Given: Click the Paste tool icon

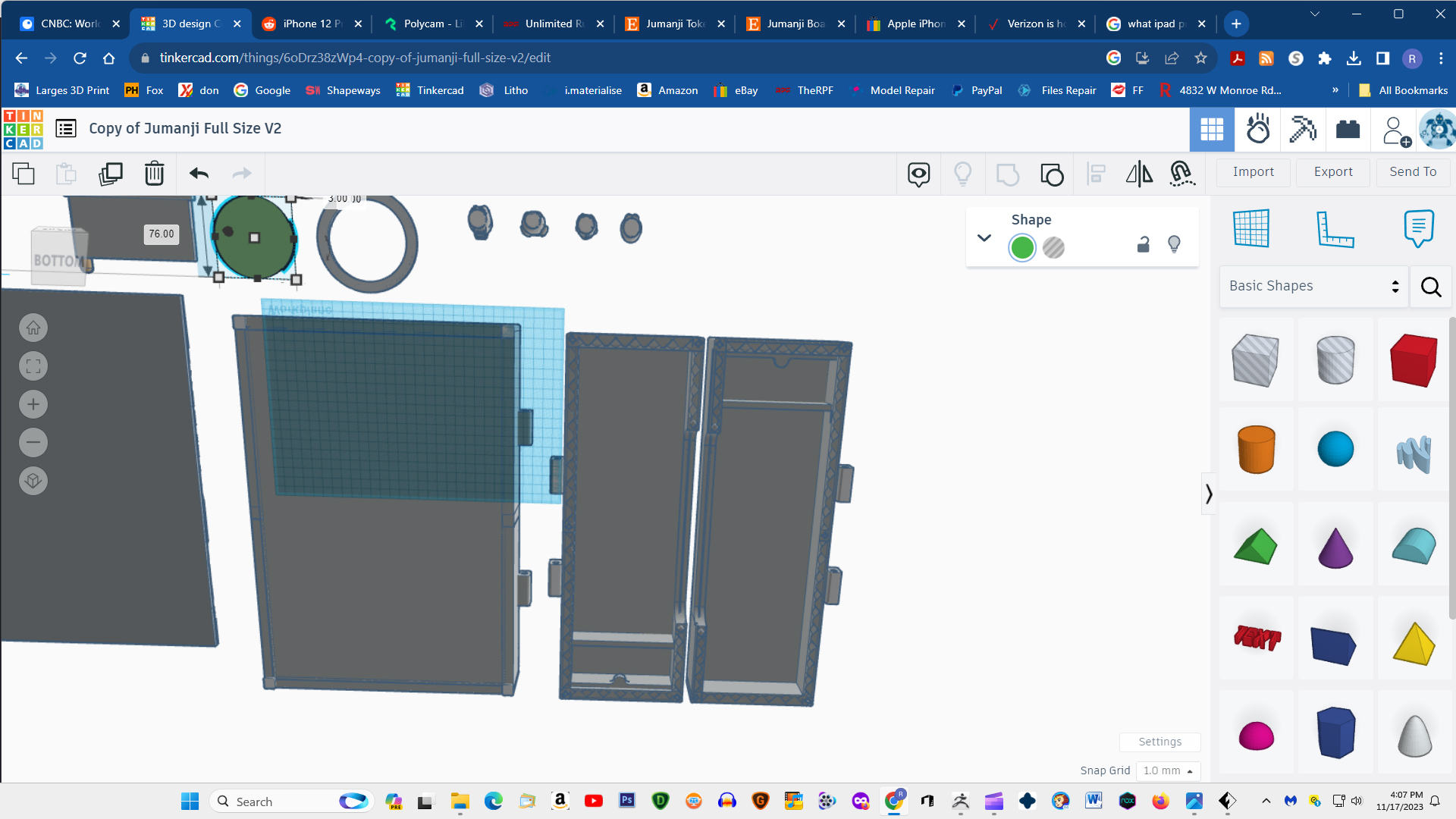Looking at the screenshot, I should pos(67,174).
